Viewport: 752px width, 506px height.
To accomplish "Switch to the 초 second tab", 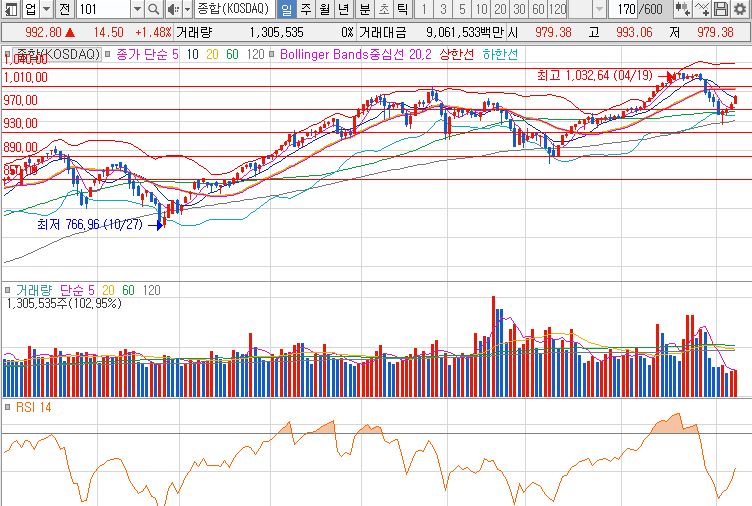I will tap(384, 9).
